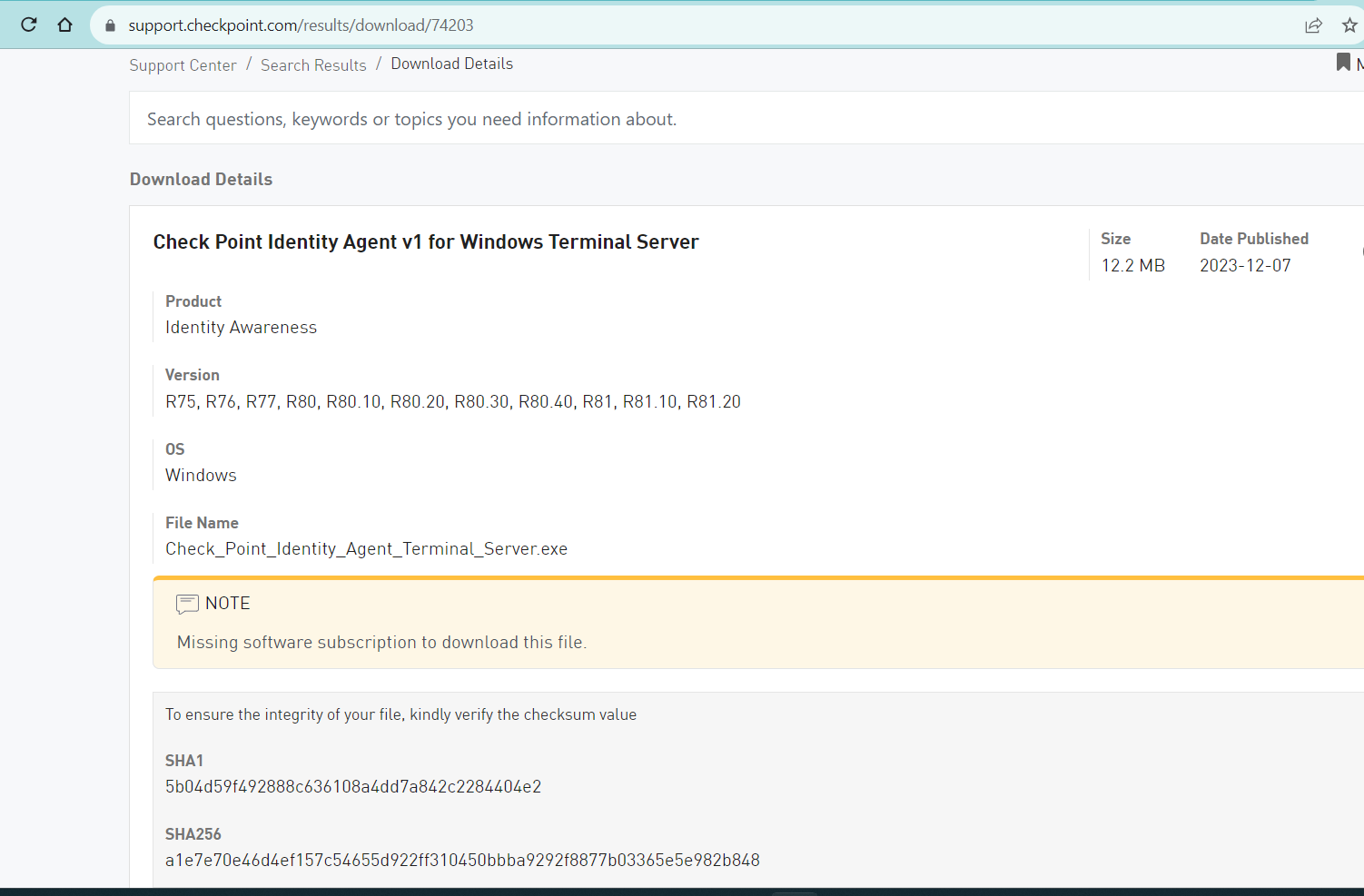The width and height of the screenshot is (1364, 896).
Task: Click the Download Details breadcrumb label
Action: (x=451, y=63)
